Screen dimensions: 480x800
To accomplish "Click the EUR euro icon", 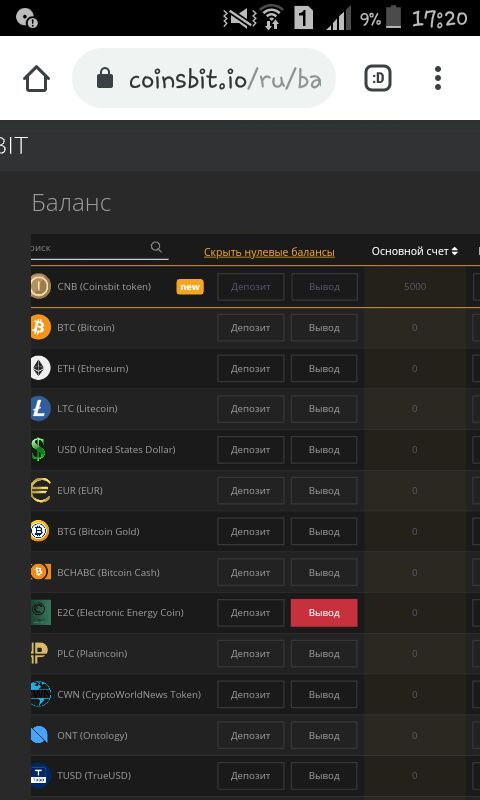I will 40,490.
